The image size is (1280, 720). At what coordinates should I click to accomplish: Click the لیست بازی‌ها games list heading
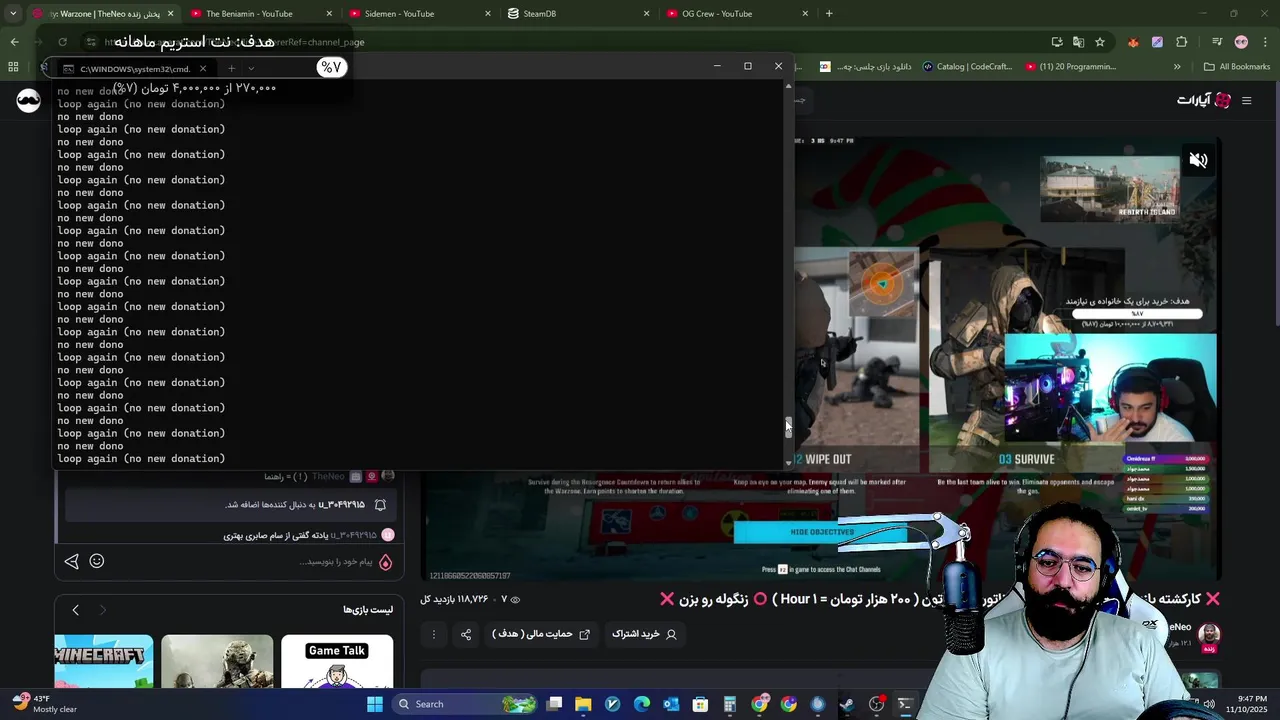[368, 610]
